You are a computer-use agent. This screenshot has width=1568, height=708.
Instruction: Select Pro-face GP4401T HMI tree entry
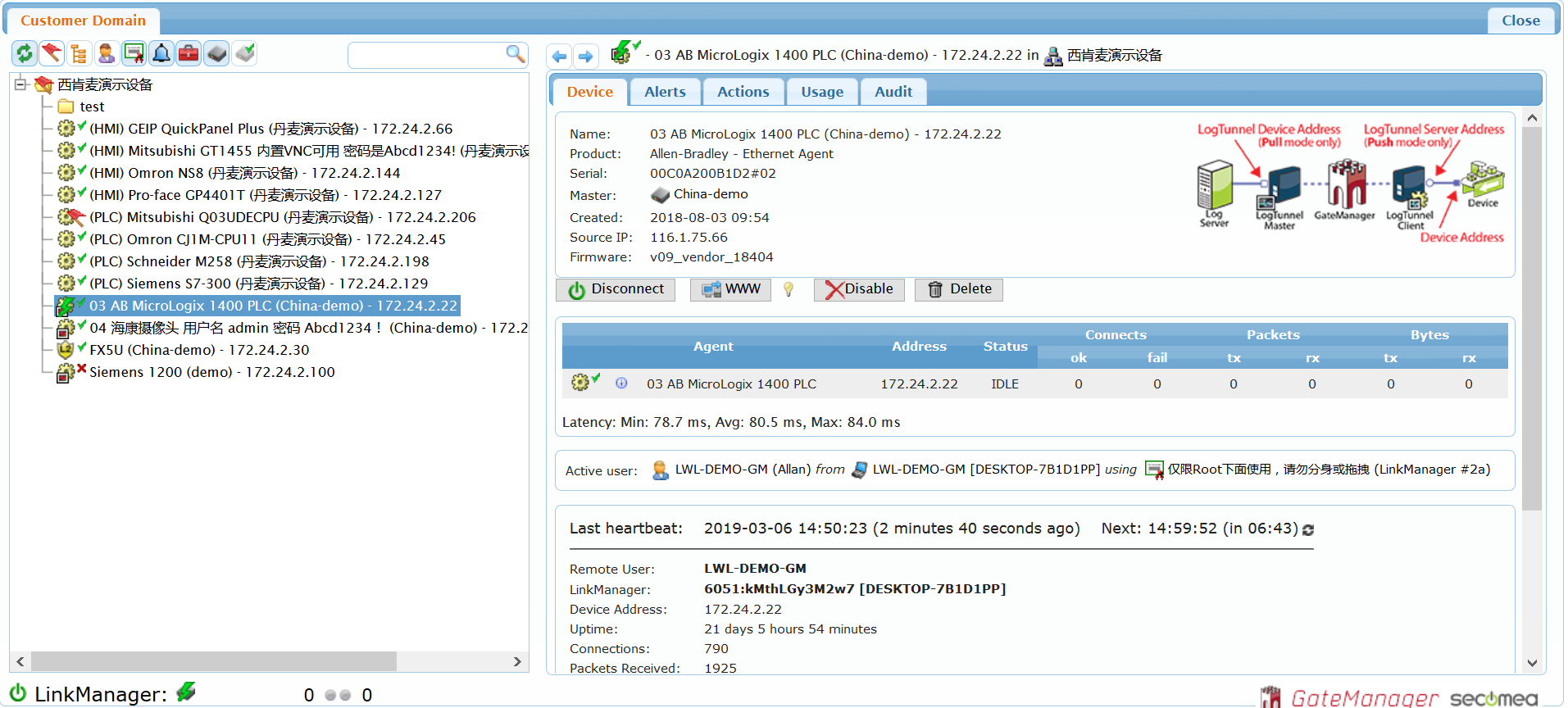click(266, 195)
